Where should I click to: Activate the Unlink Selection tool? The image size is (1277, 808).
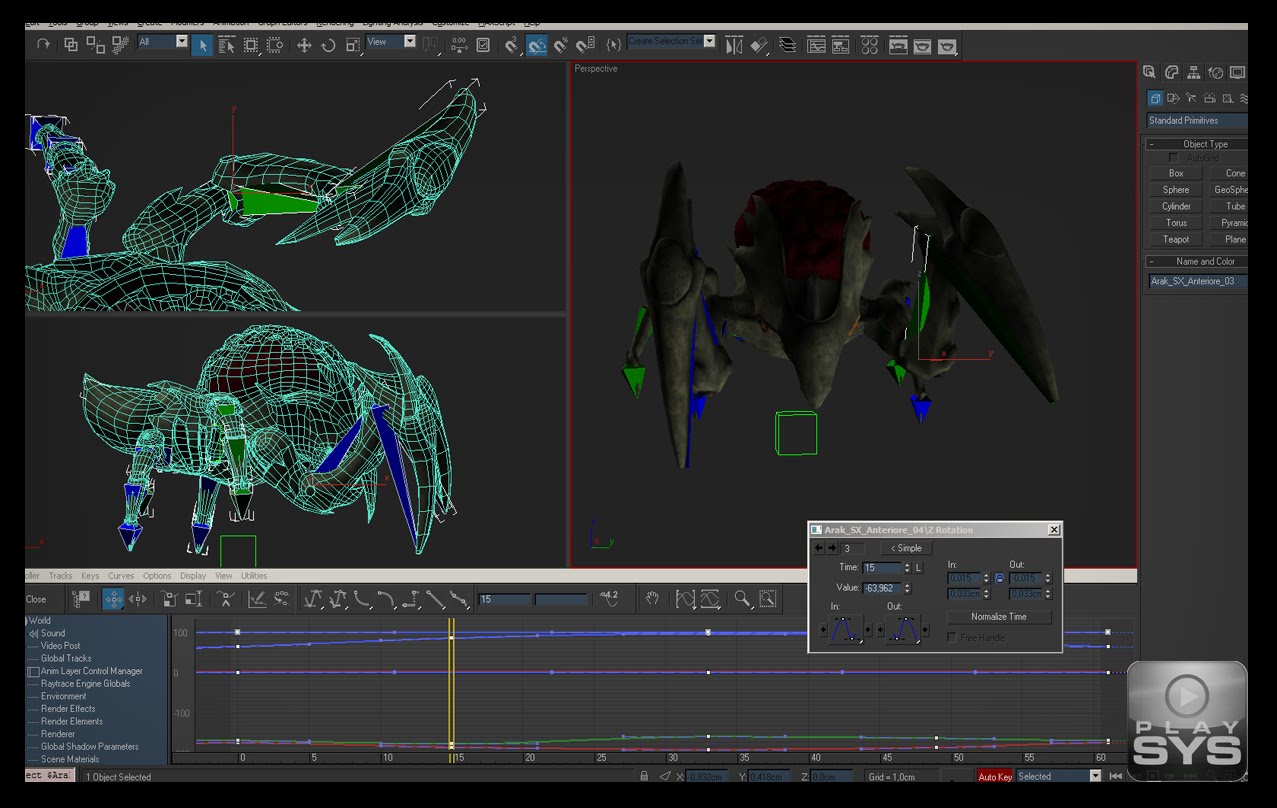96,45
